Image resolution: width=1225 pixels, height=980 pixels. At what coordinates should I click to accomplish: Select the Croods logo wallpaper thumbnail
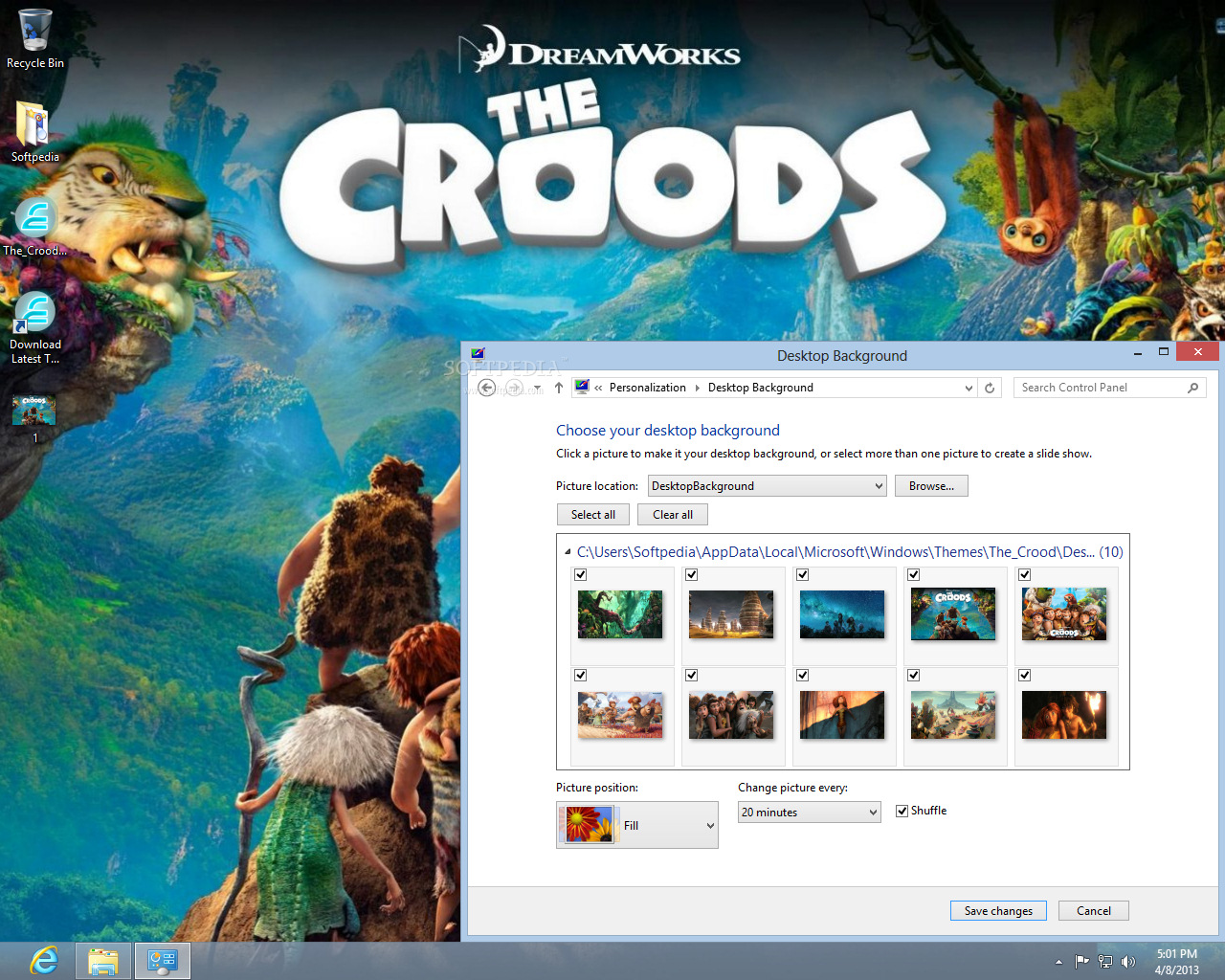pos(953,614)
